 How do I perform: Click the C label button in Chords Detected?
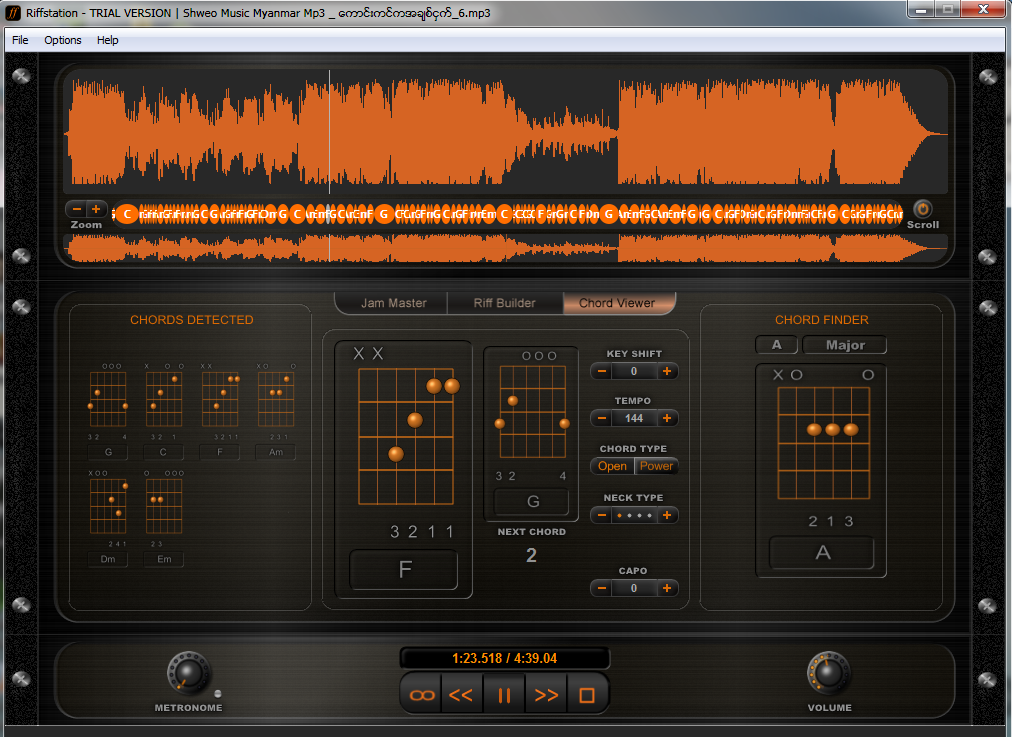(x=163, y=452)
